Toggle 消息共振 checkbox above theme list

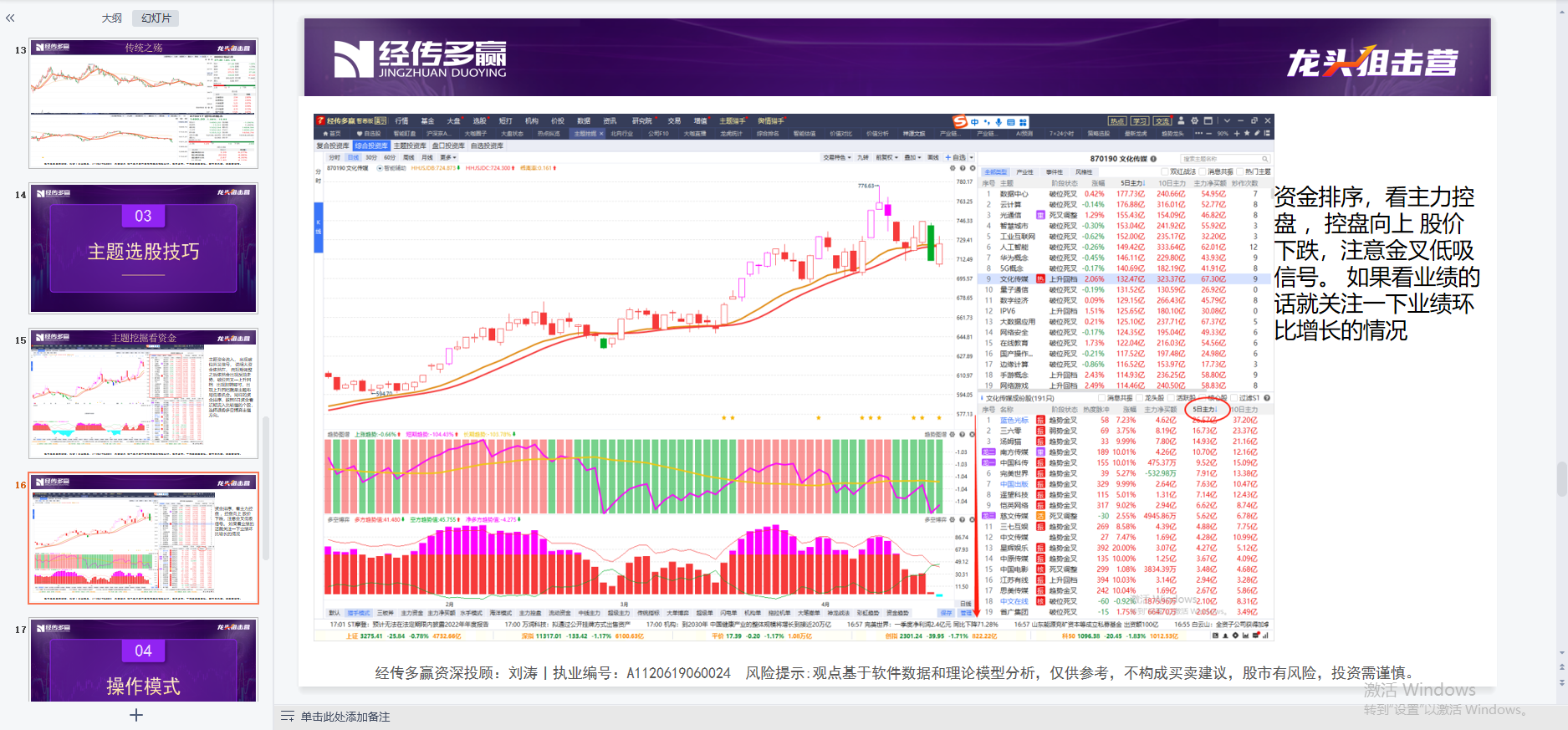[x=1202, y=171]
